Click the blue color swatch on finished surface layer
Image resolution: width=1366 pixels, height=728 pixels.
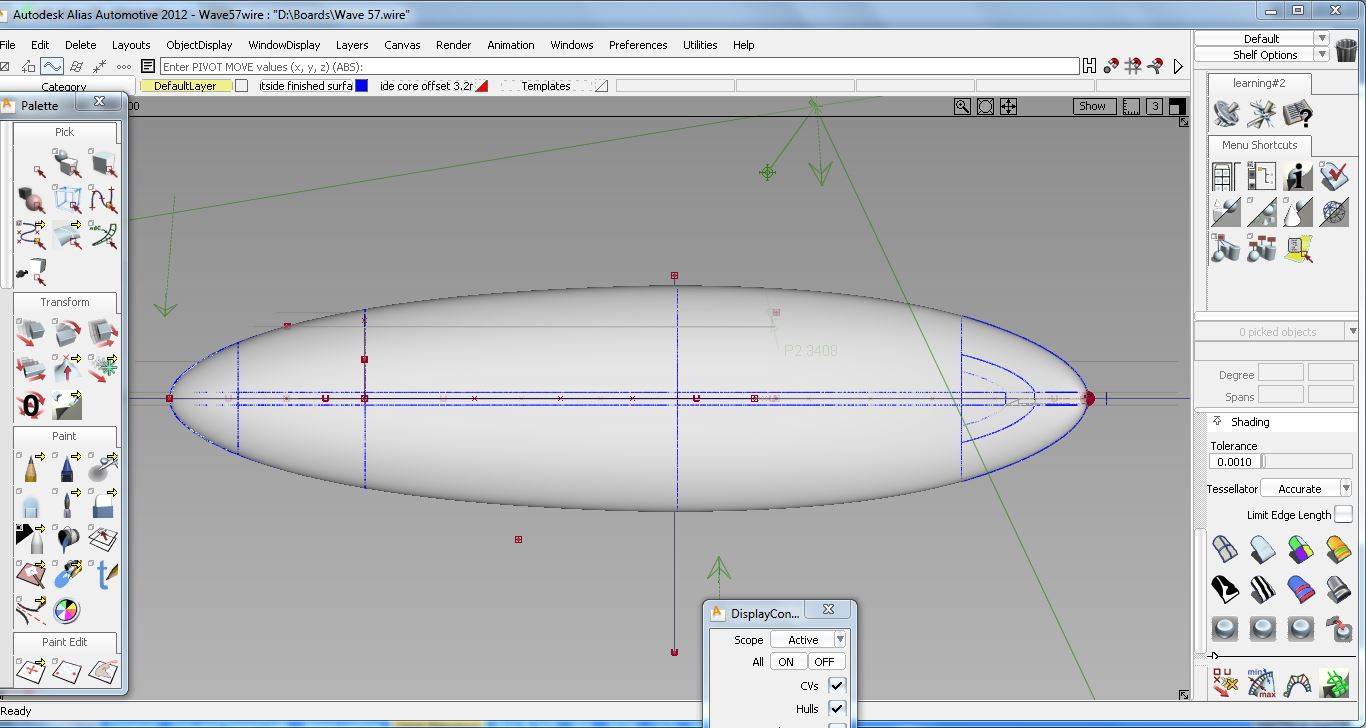click(x=362, y=86)
